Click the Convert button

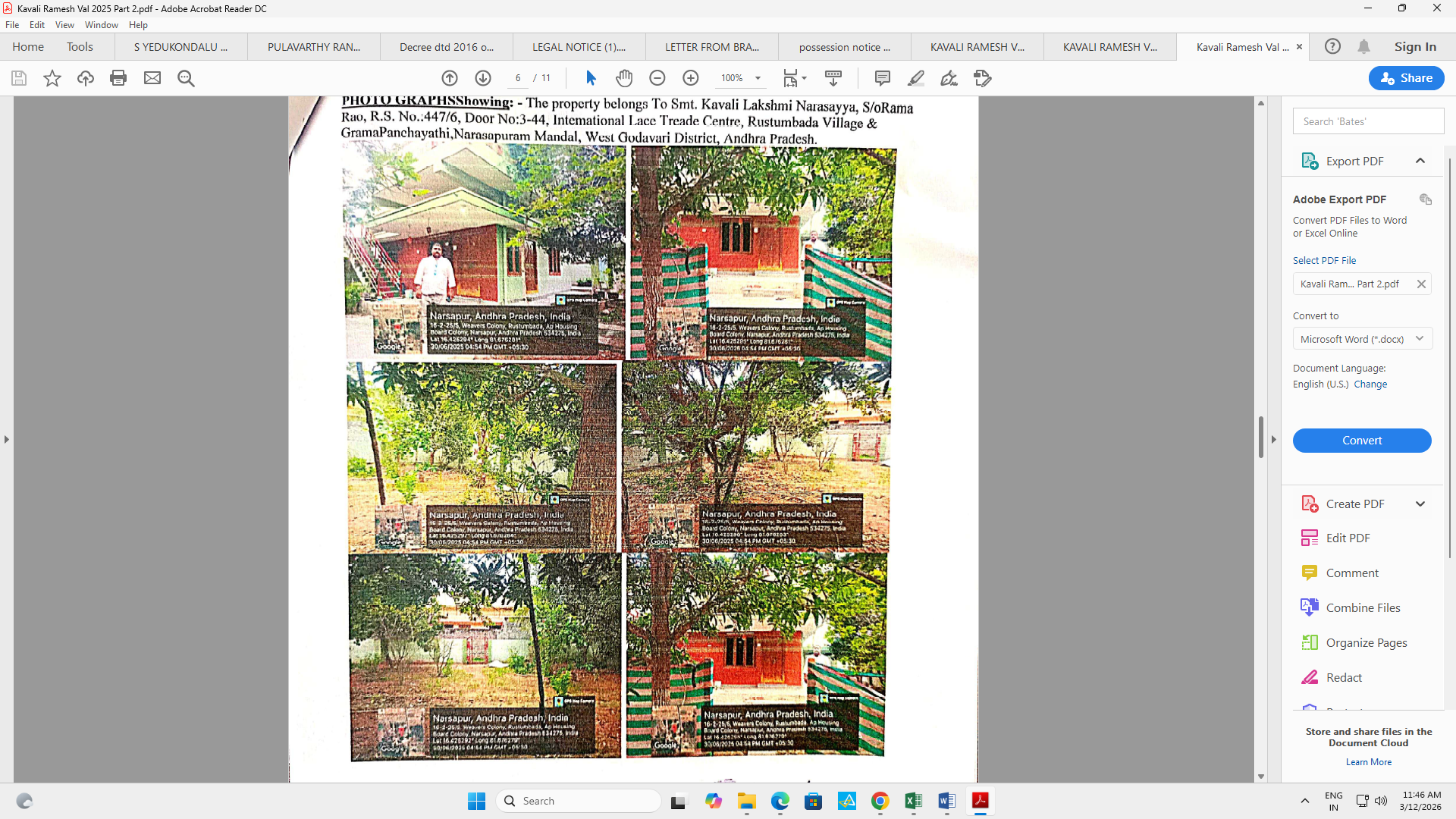click(1362, 441)
